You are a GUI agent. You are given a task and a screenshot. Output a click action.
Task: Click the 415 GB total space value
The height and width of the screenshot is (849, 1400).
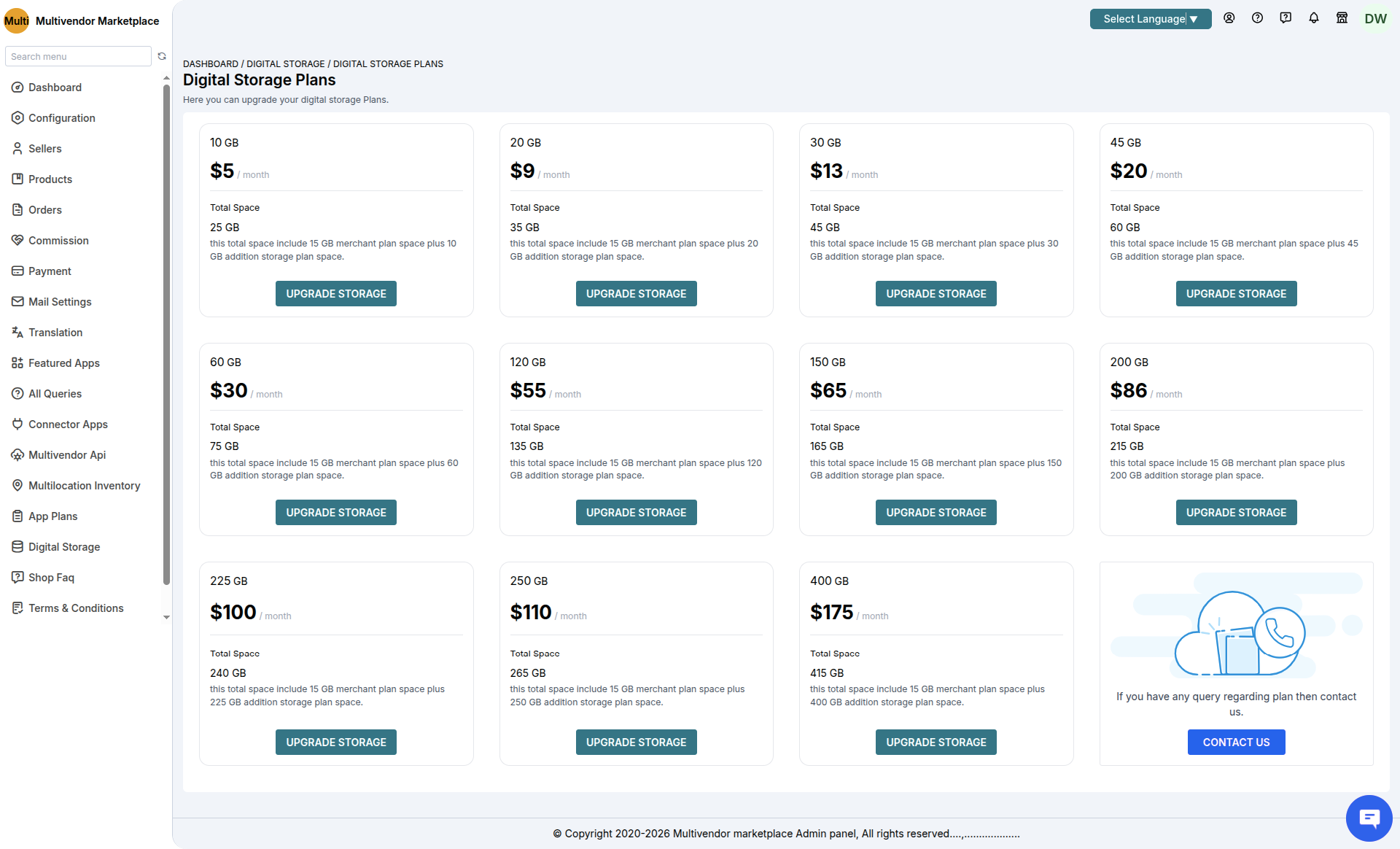coord(827,672)
